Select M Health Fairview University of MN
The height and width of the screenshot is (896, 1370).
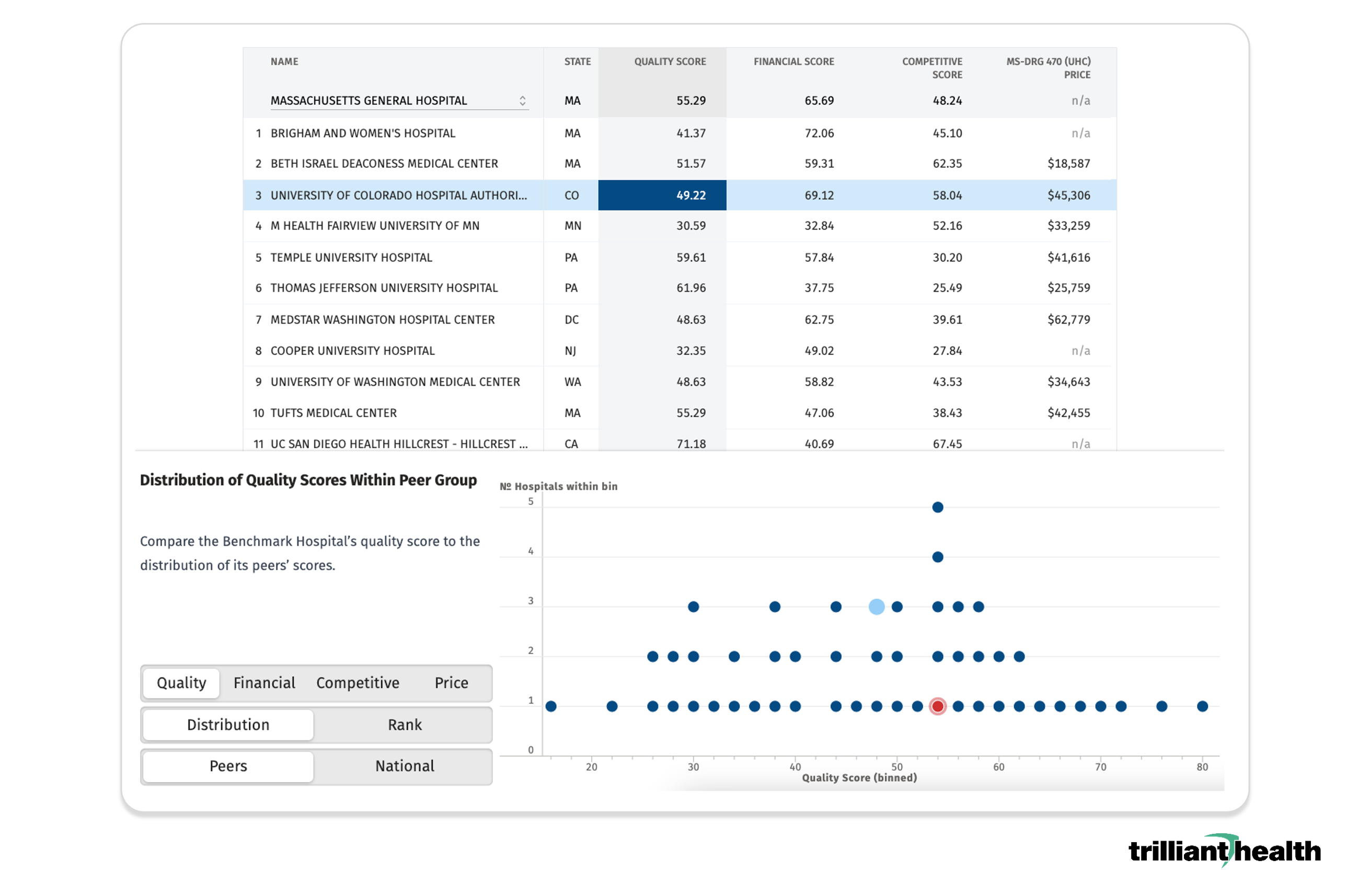679,226
